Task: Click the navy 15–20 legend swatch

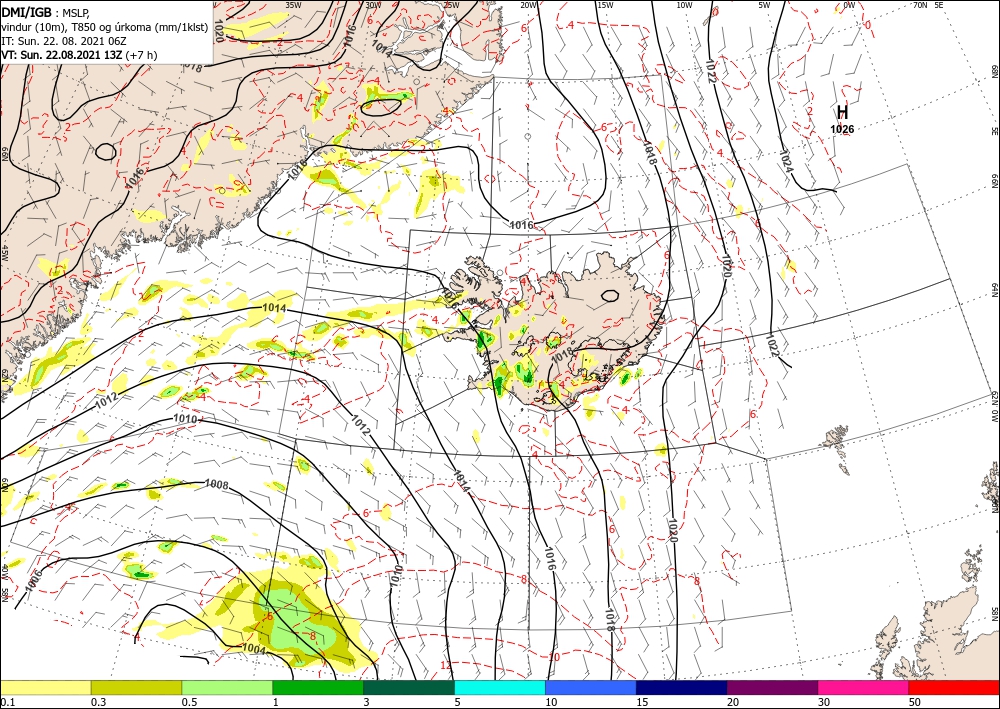Action: pos(682,687)
